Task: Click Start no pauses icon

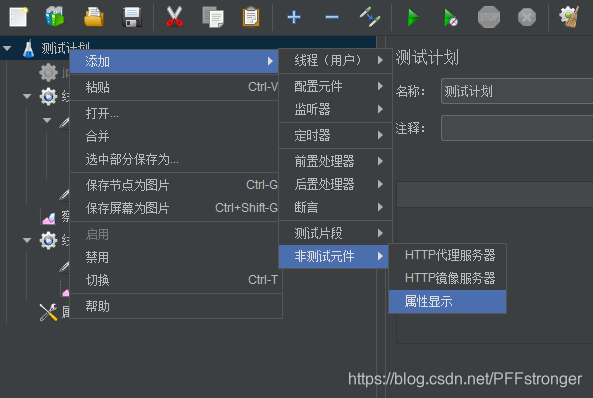Action: tap(450, 17)
